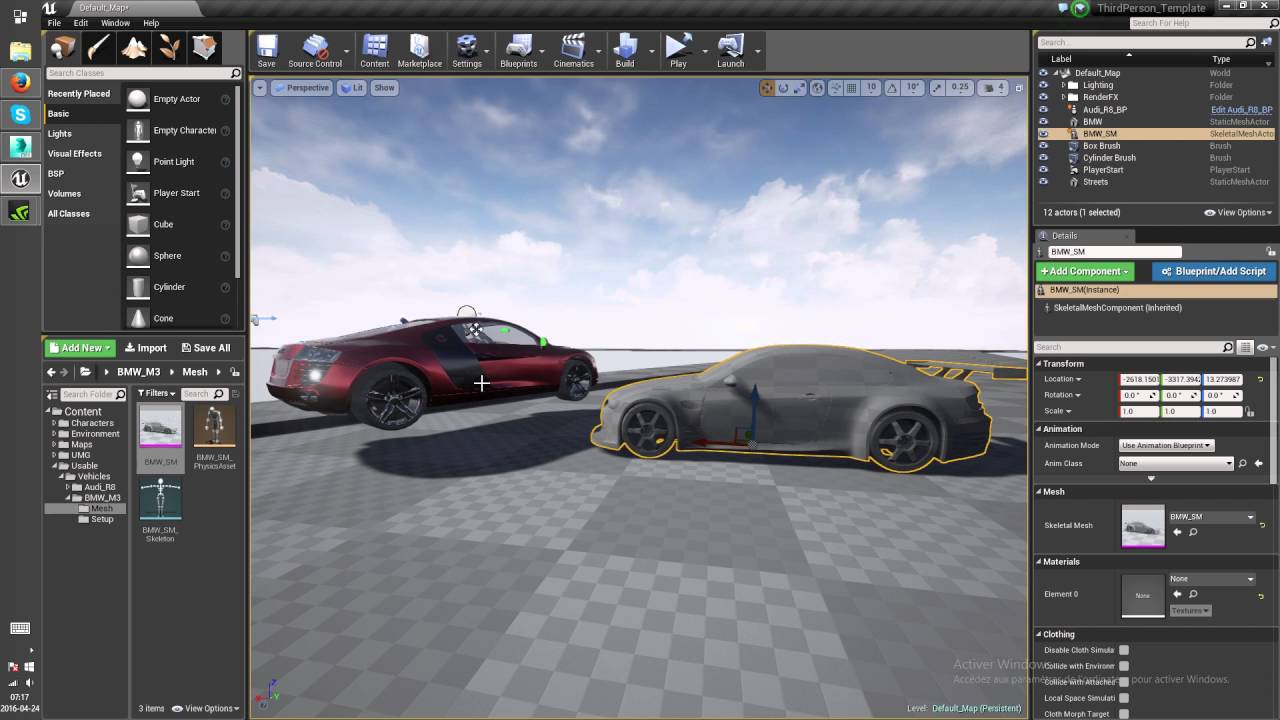Expand the Characters folder in Content tree
The width and height of the screenshot is (1280, 720).
[56, 423]
